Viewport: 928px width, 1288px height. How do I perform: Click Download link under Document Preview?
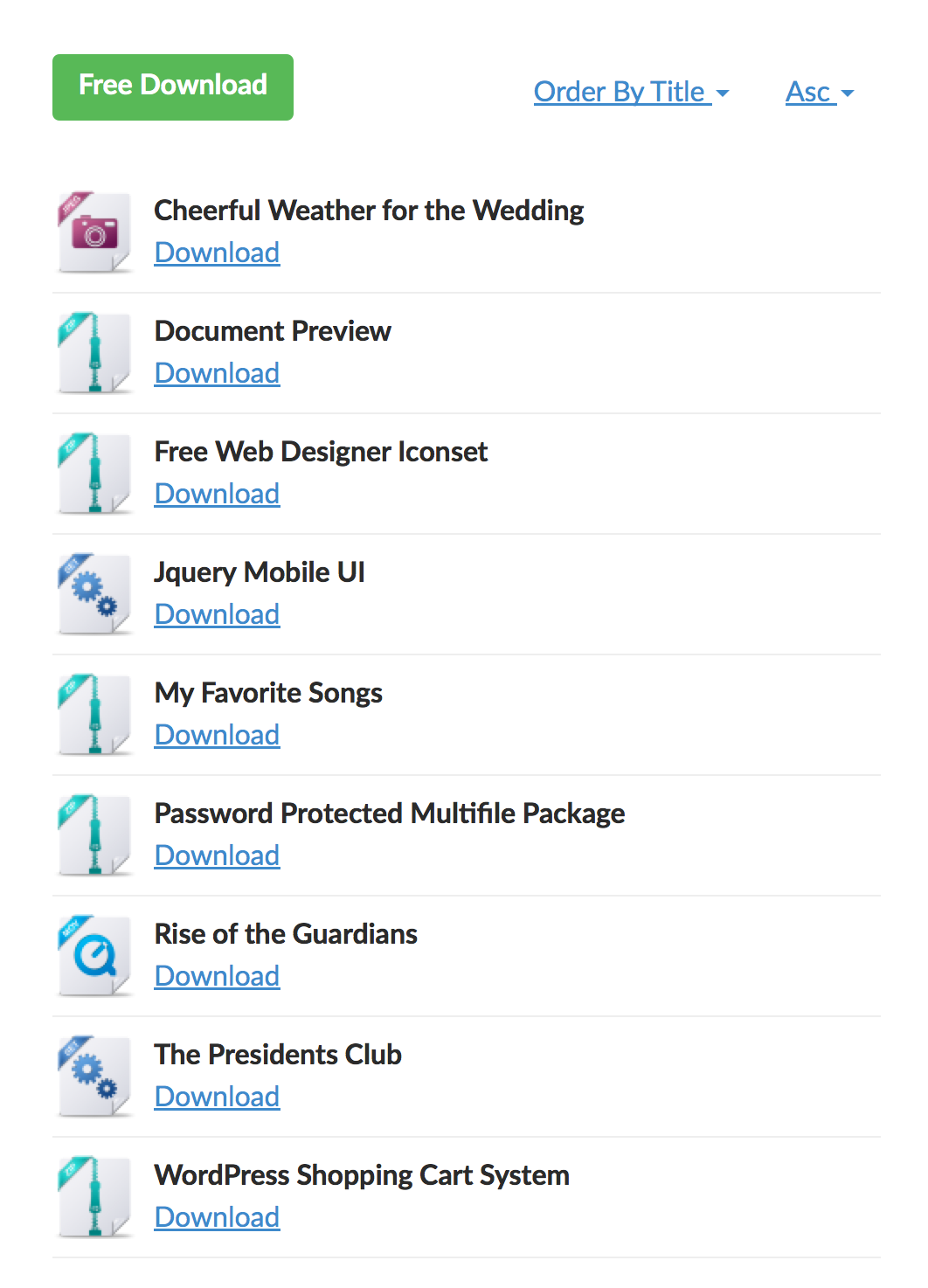tap(217, 373)
